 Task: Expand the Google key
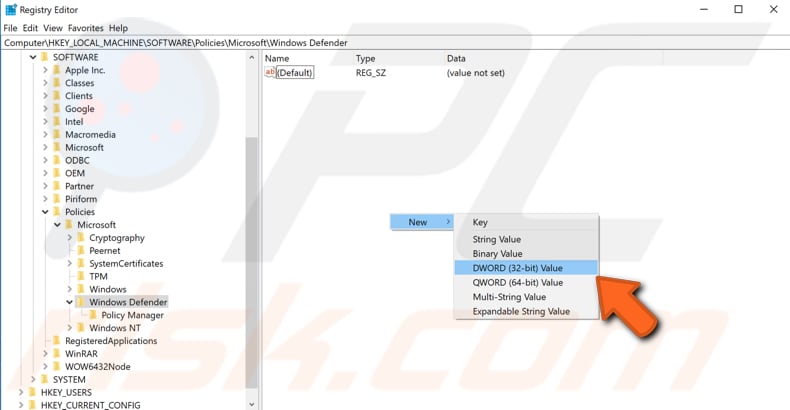[x=45, y=109]
